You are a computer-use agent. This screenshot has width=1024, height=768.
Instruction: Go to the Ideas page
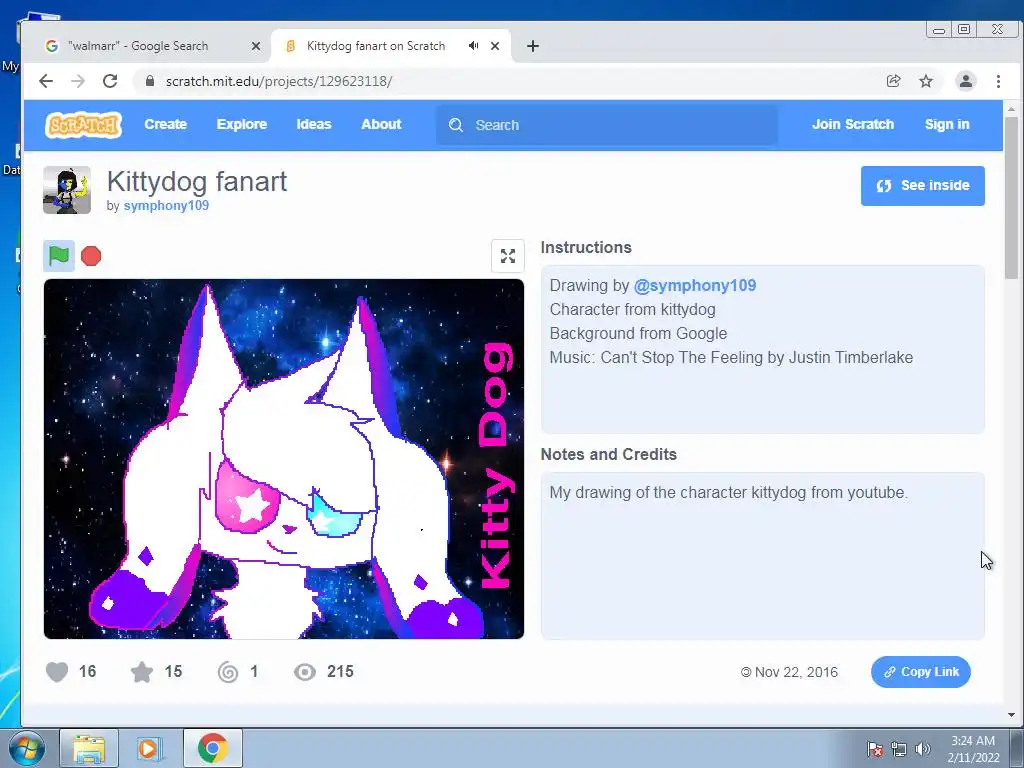pyautogui.click(x=314, y=124)
